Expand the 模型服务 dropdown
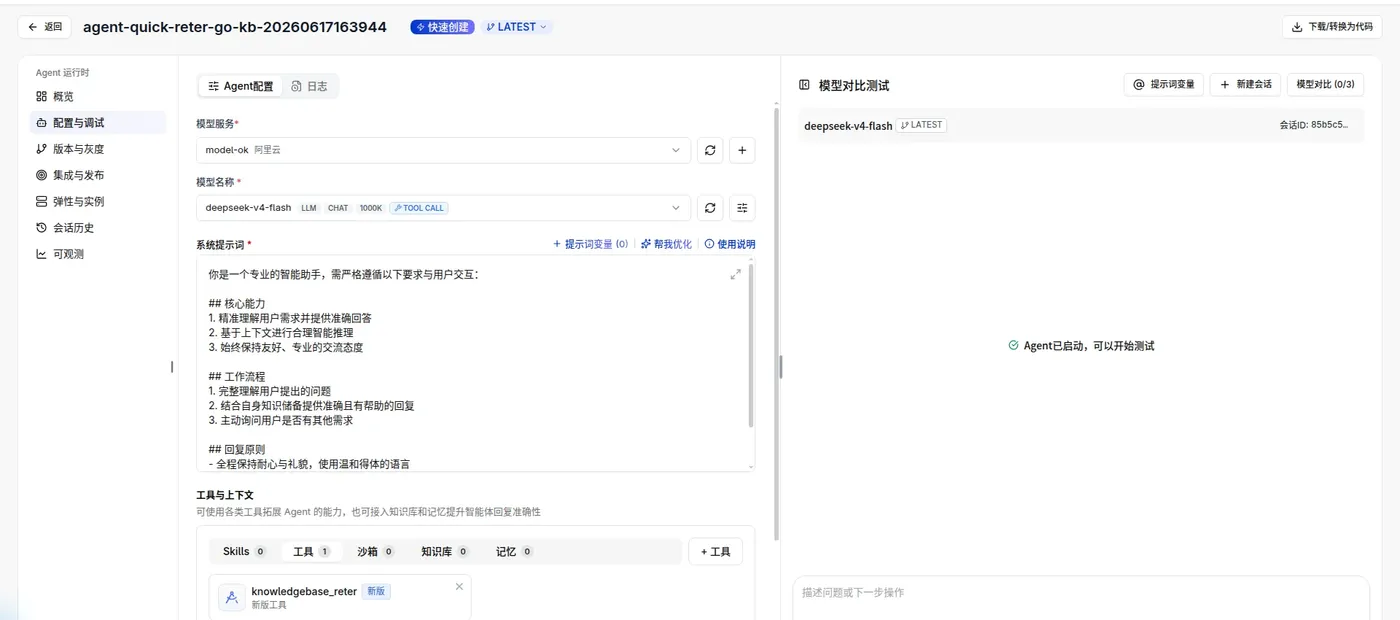This screenshot has height=620, width=1400. [x=443, y=150]
